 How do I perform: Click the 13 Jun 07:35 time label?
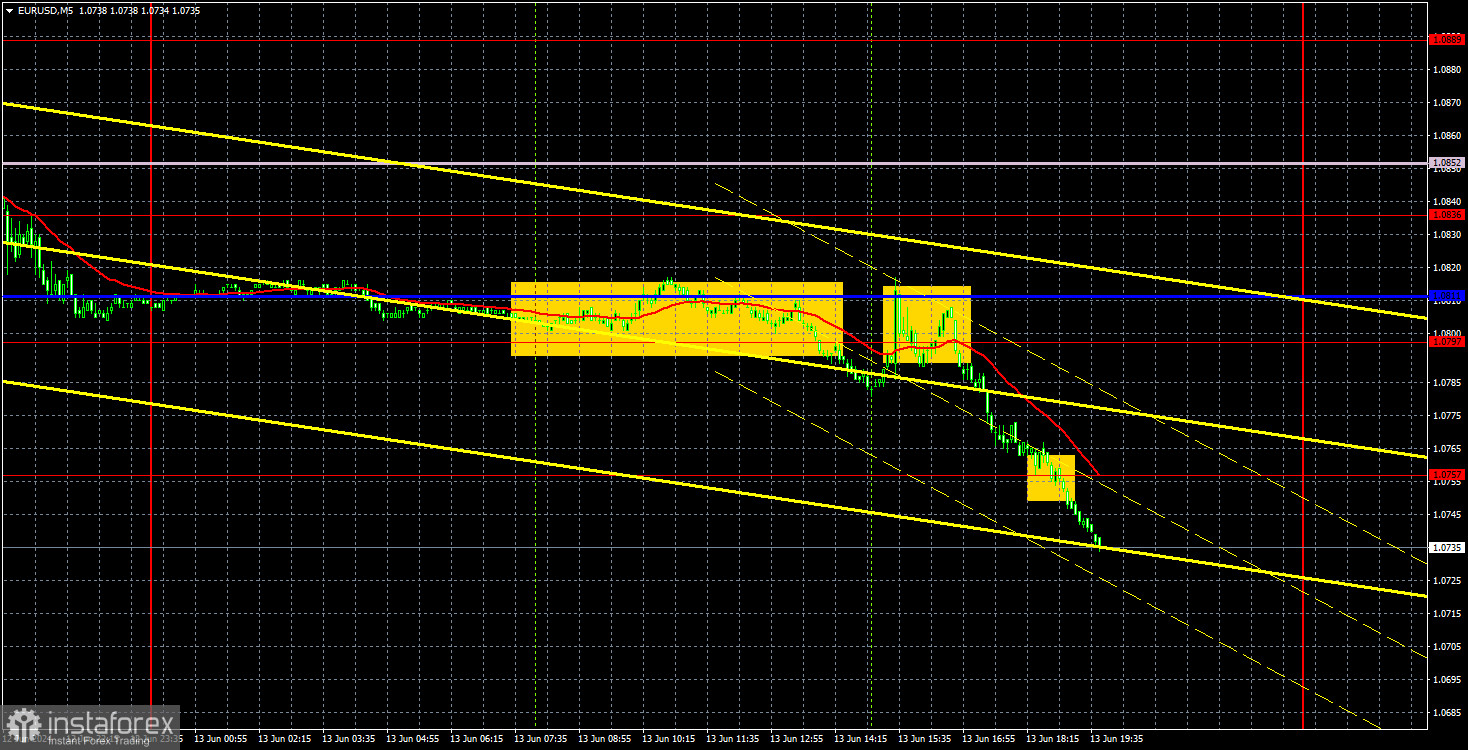(540, 739)
